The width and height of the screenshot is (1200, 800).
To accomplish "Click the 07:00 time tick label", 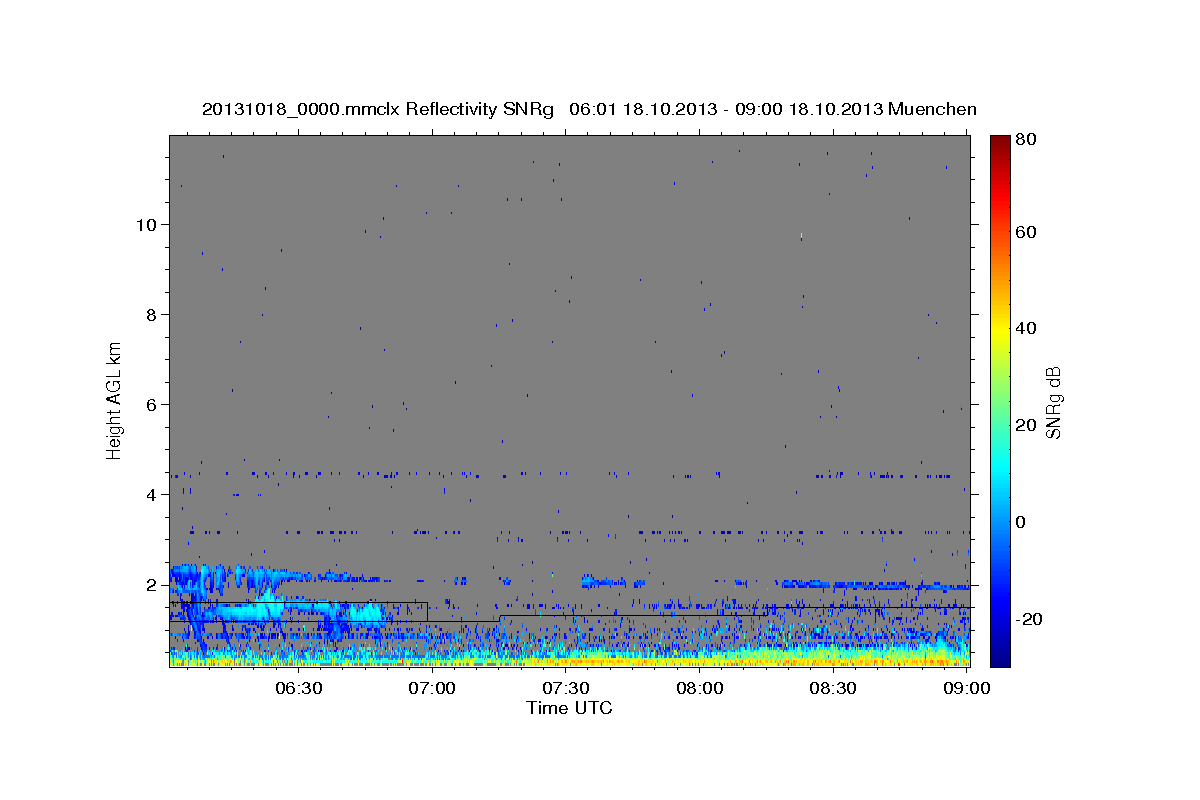I will (x=432, y=688).
